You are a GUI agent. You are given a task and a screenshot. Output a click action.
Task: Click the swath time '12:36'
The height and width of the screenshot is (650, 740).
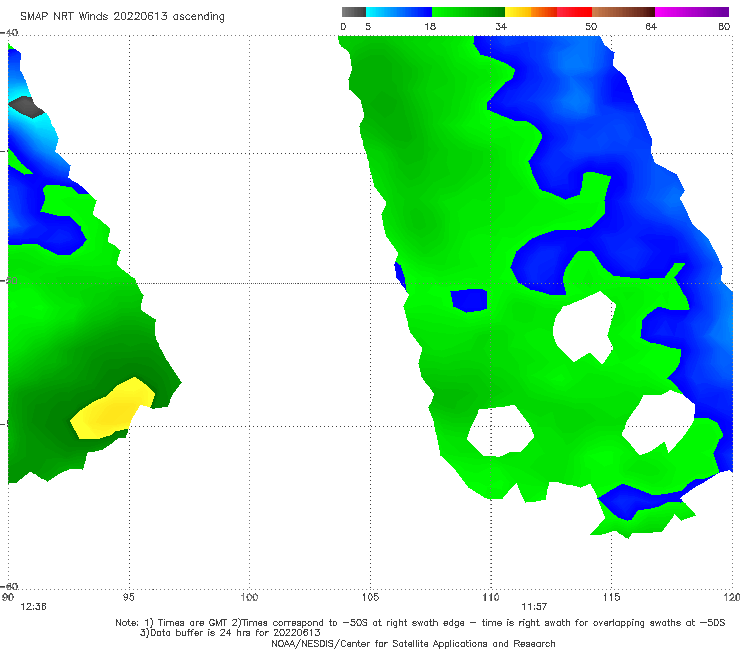34,607
